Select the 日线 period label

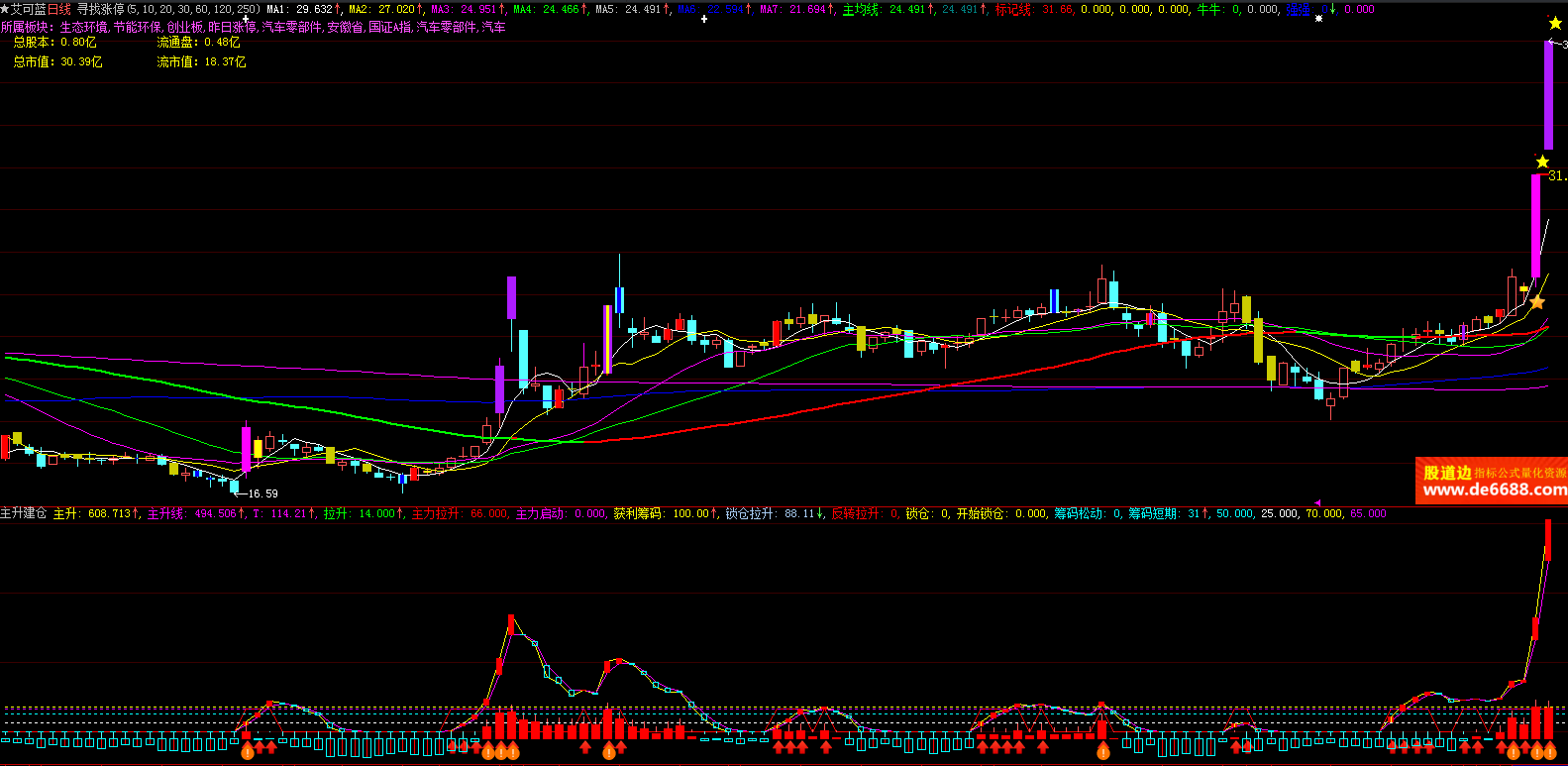click(59, 9)
